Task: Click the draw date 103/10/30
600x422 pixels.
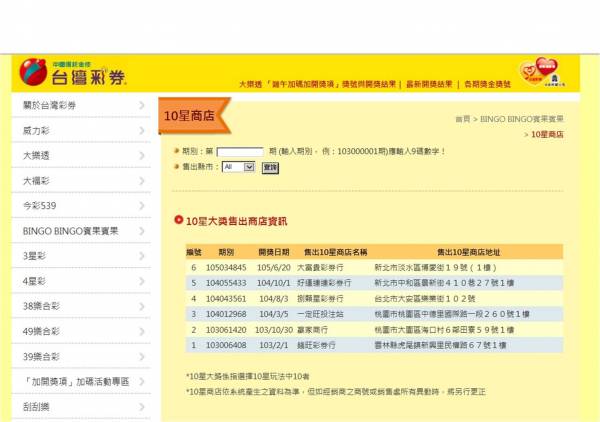Action: [x=274, y=330]
